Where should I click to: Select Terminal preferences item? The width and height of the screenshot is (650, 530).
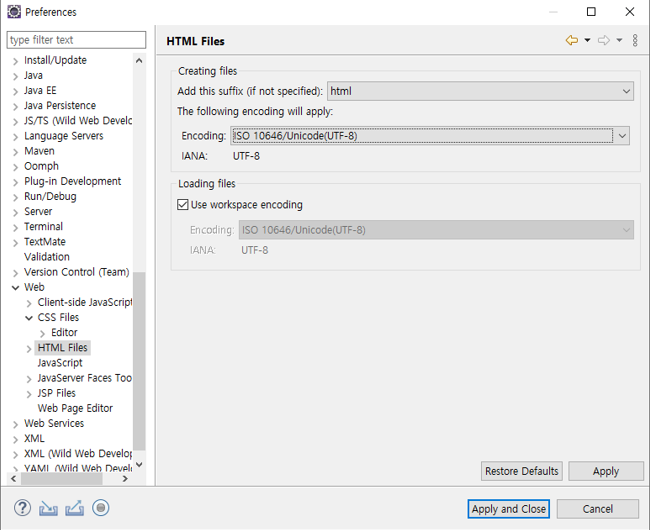44,226
